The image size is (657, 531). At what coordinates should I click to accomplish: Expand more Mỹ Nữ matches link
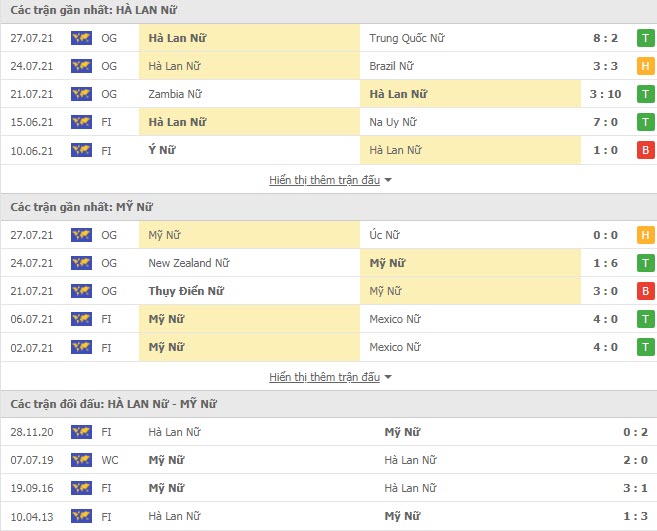(324, 377)
